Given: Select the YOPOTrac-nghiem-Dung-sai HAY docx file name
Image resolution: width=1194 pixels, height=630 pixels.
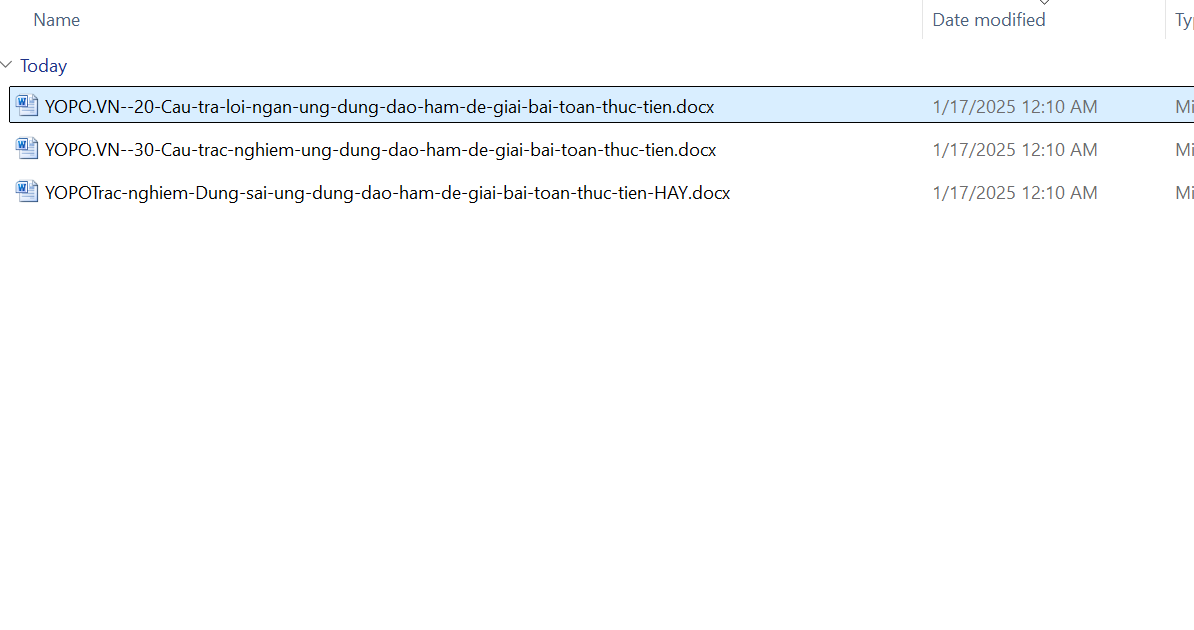Looking at the screenshot, I should pyautogui.click(x=387, y=193).
